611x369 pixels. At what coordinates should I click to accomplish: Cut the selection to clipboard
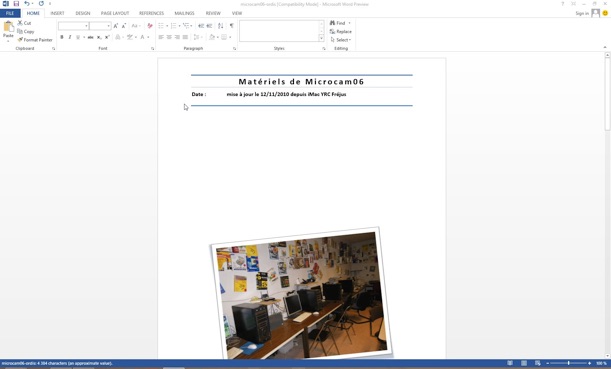24,23
